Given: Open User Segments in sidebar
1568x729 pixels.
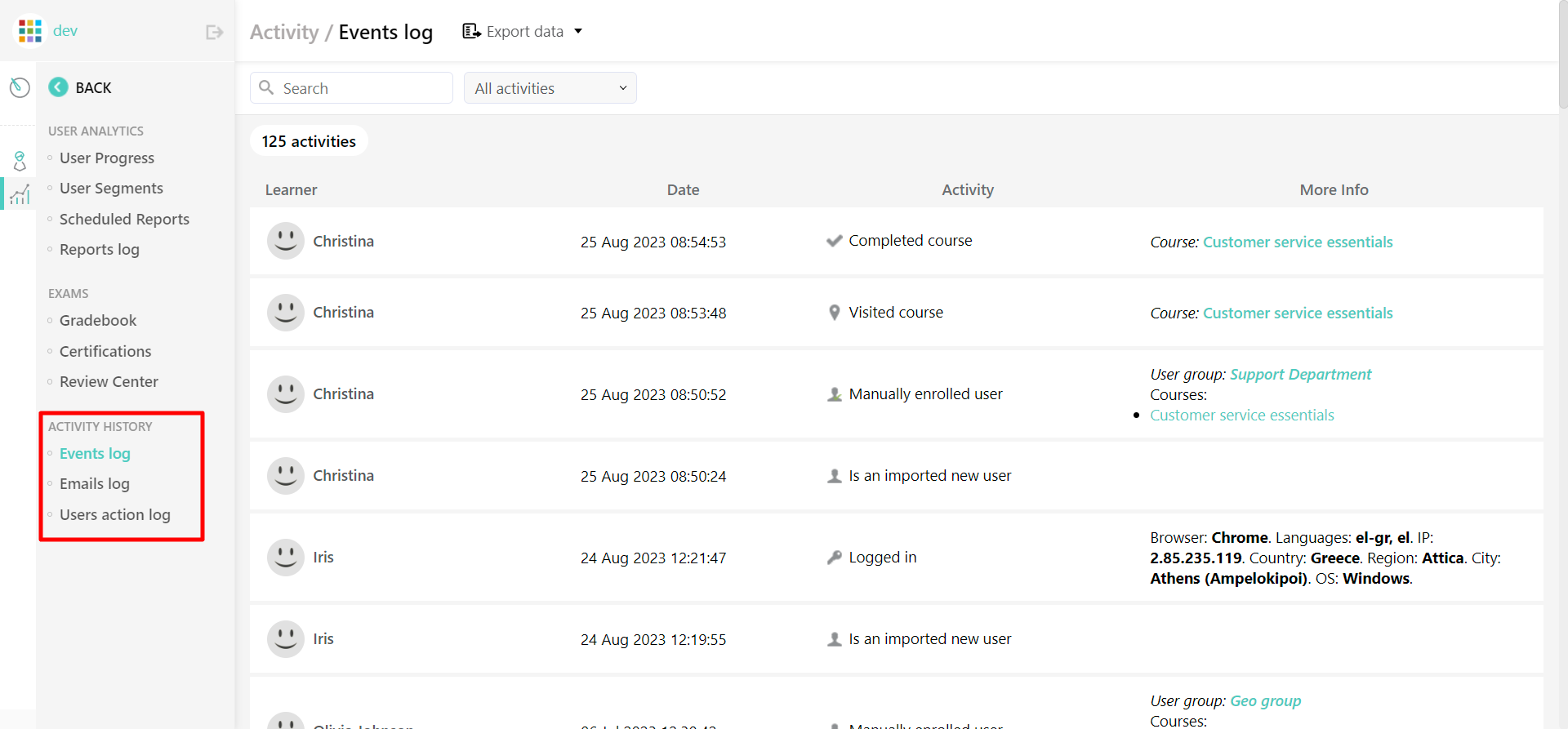Looking at the screenshot, I should coord(111,188).
